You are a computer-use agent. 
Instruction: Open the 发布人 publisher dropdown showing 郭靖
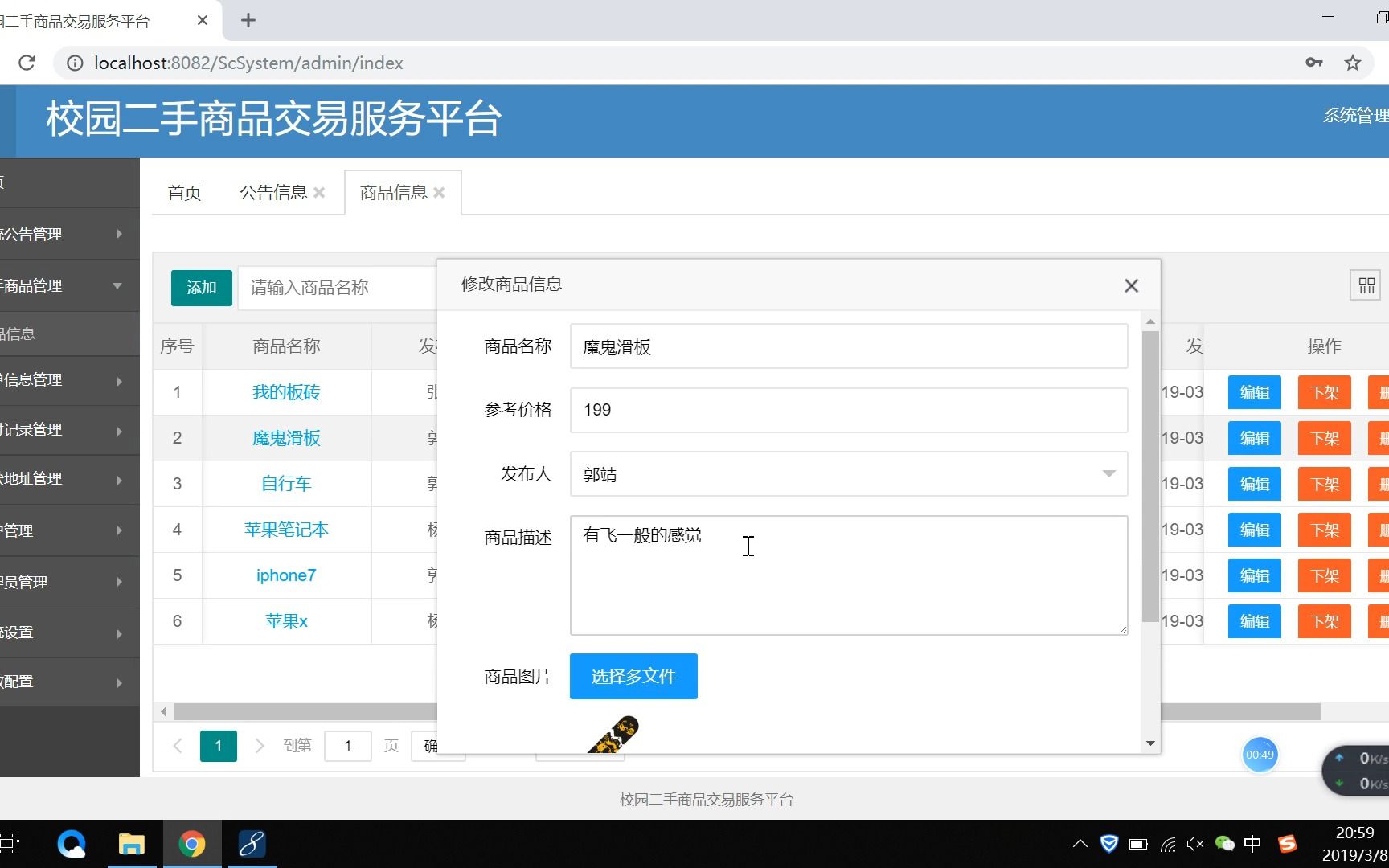[x=1109, y=474]
